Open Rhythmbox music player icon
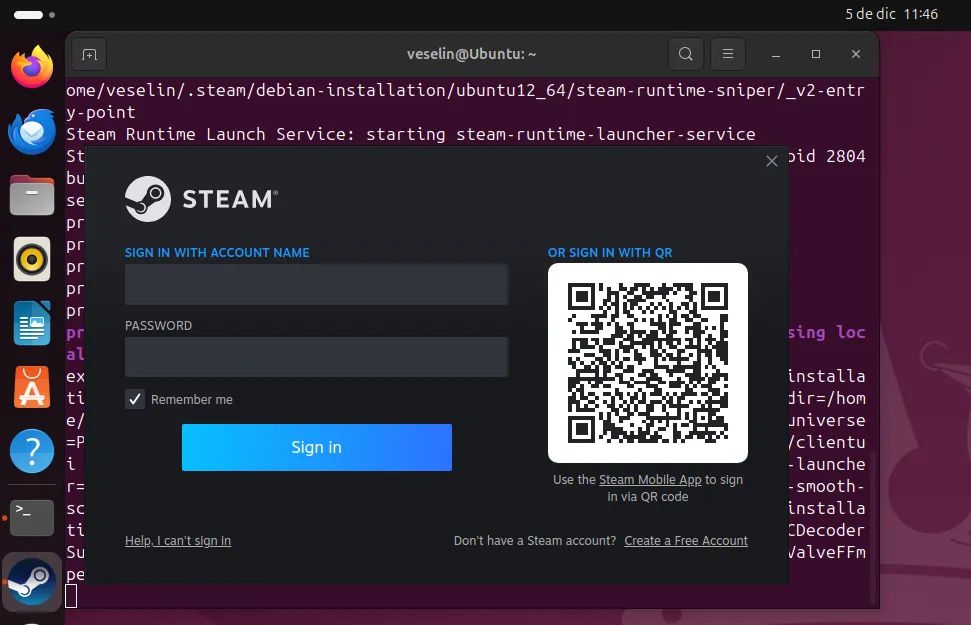This screenshot has height=625, width=971. coord(32,259)
